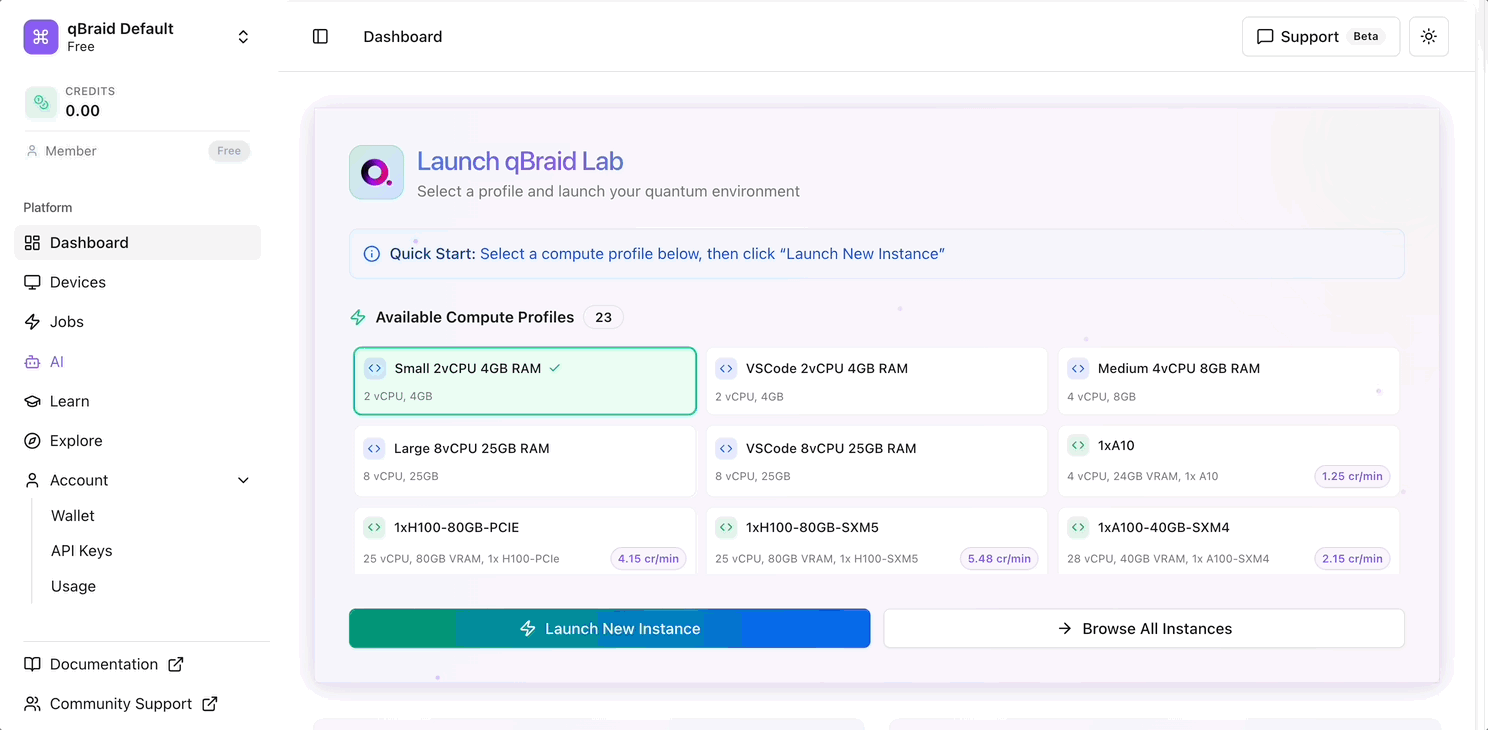The width and height of the screenshot is (1488, 730).
Task: Open Jobs in sidebar
Action: pos(138,322)
